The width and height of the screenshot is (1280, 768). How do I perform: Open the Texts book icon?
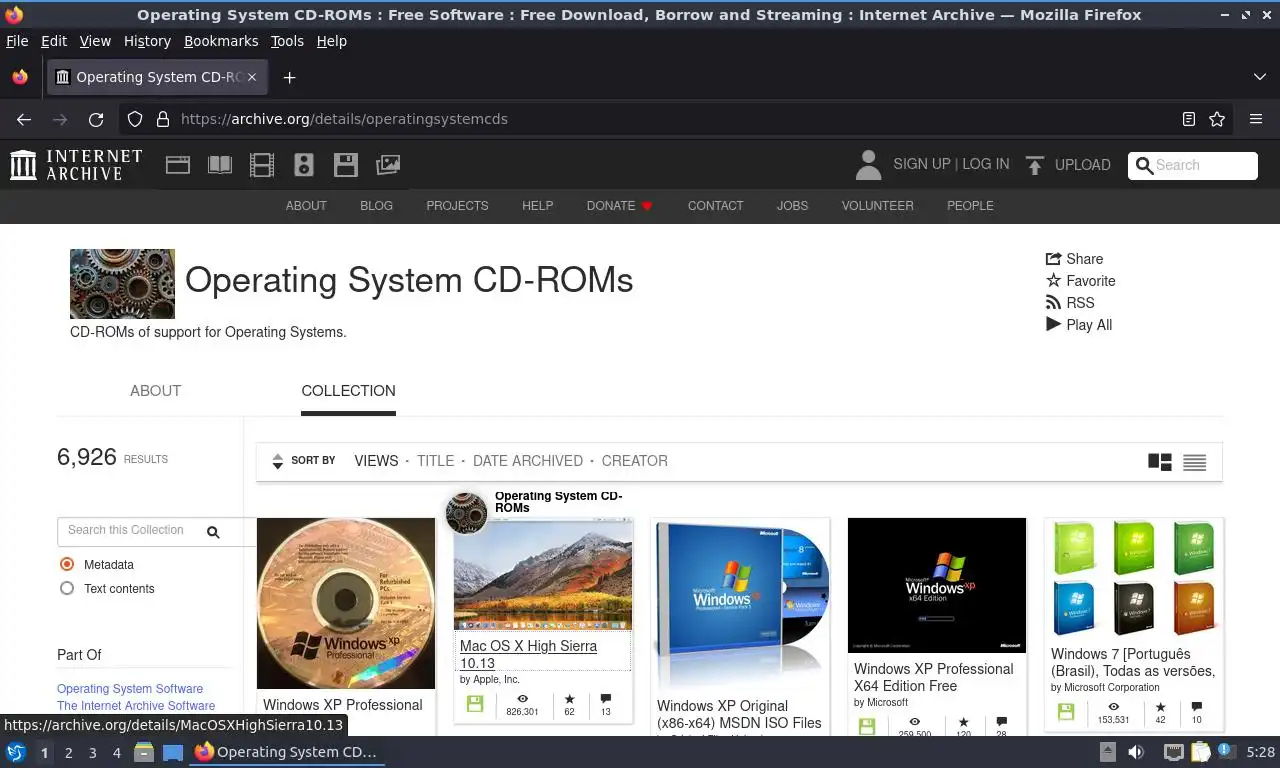pyautogui.click(x=220, y=165)
